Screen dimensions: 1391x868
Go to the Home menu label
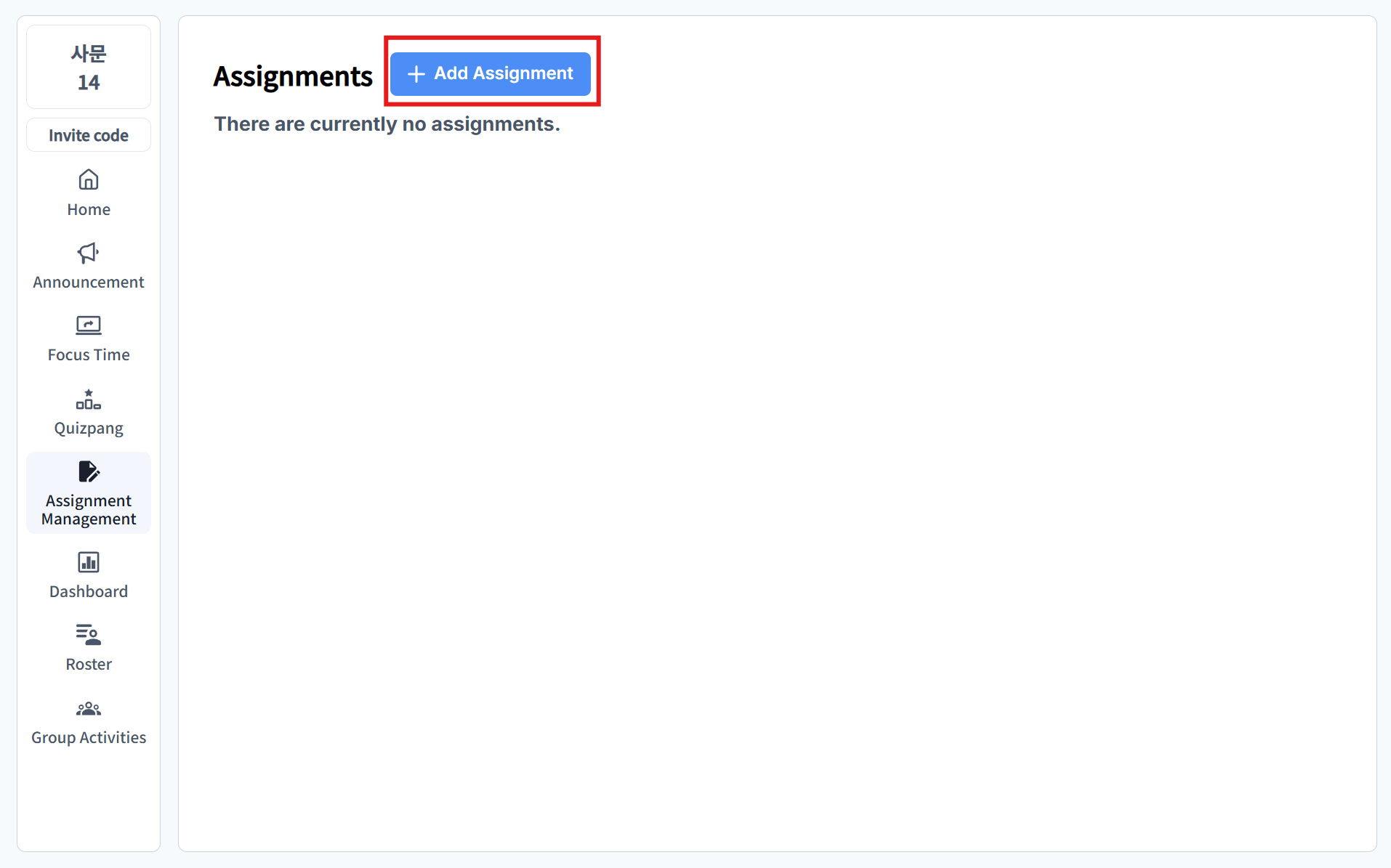point(89,210)
